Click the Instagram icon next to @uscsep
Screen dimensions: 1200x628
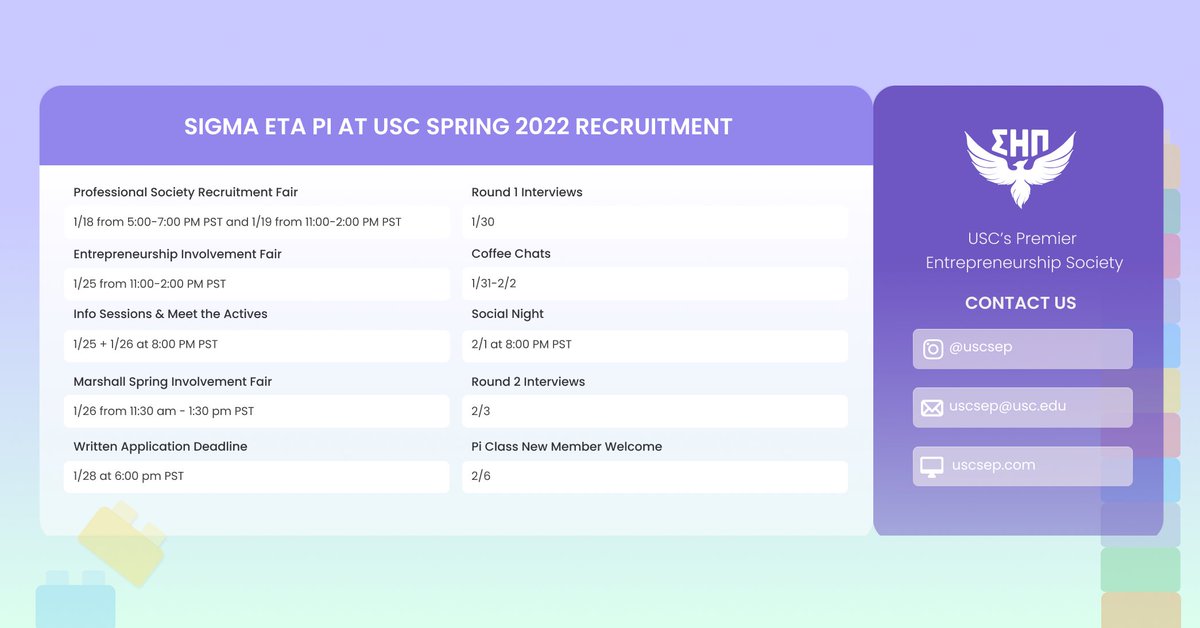[932, 349]
